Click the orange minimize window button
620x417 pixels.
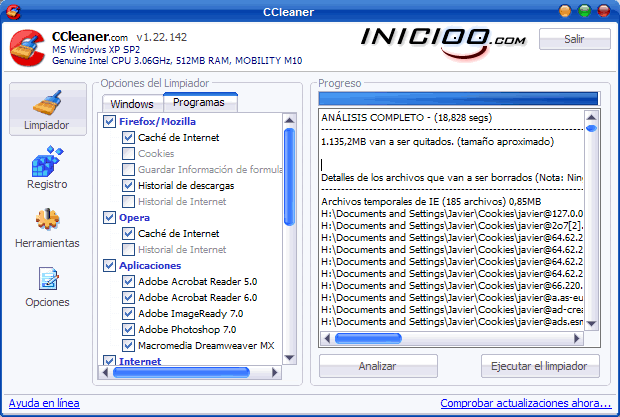pyautogui.click(x=565, y=11)
